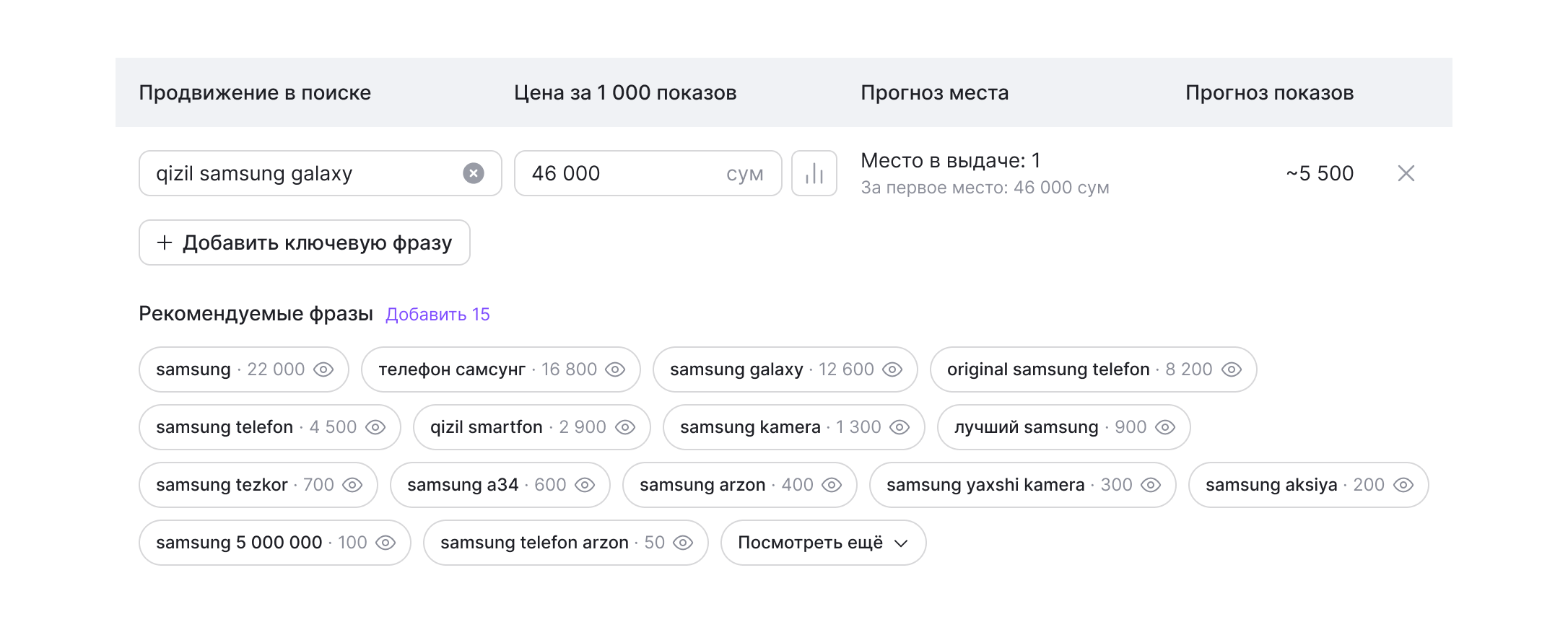Add recommended phrase 'original samsung telefon'
Viewport: 1568px width, 635px height.
tap(1094, 369)
